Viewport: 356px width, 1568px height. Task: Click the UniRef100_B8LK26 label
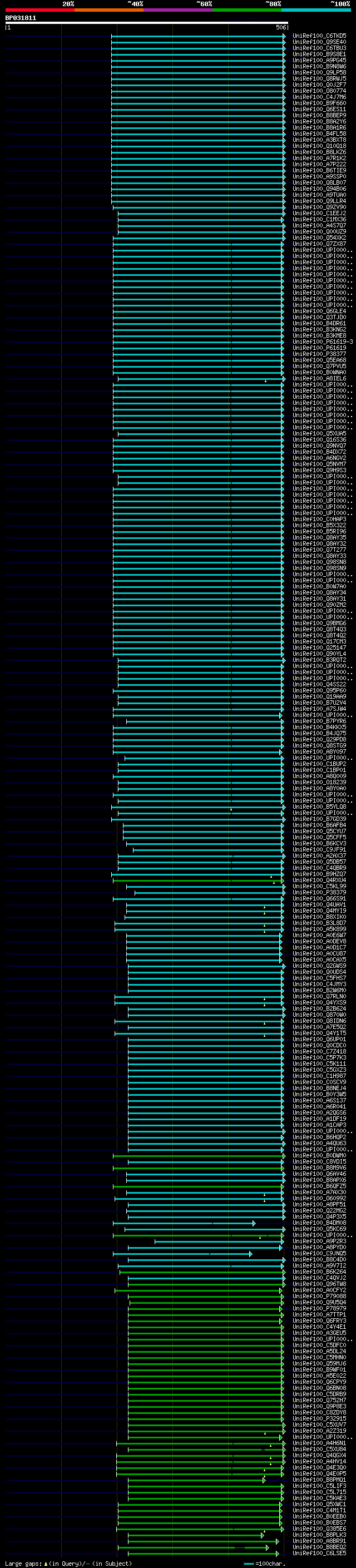pos(319,152)
